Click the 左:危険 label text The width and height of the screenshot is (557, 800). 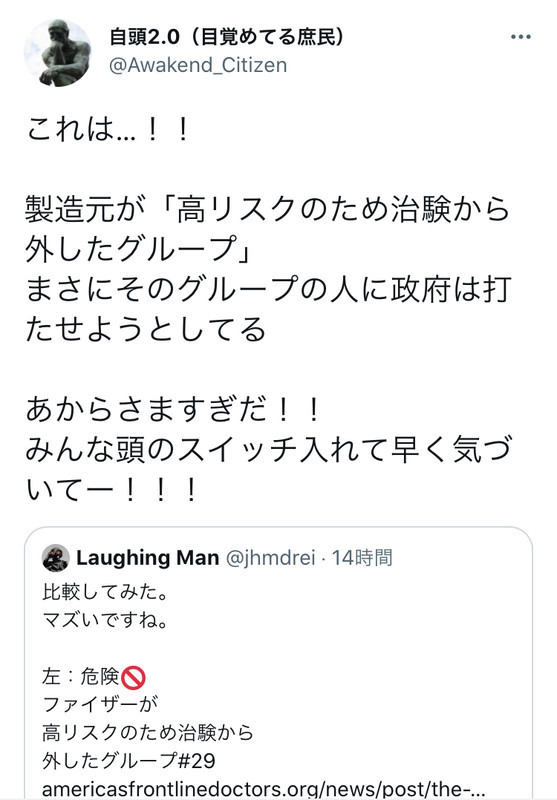click(81, 677)
